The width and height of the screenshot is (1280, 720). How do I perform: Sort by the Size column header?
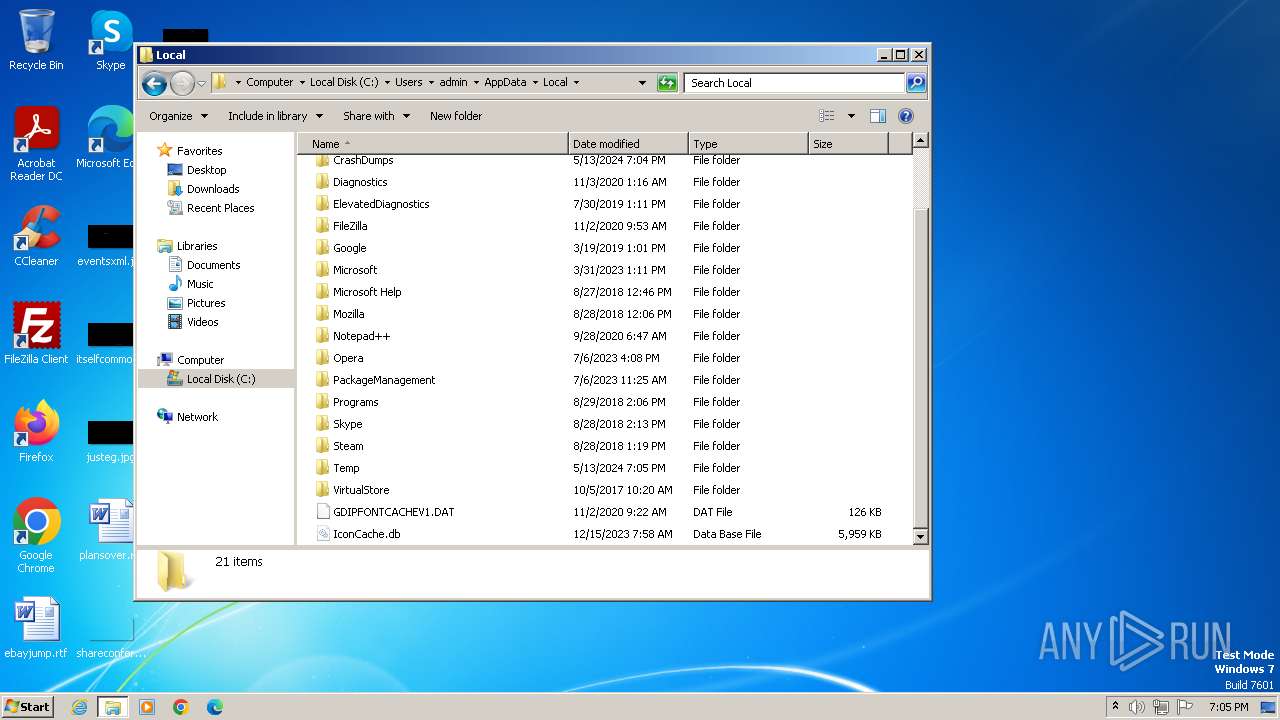(x=848, y=144)
